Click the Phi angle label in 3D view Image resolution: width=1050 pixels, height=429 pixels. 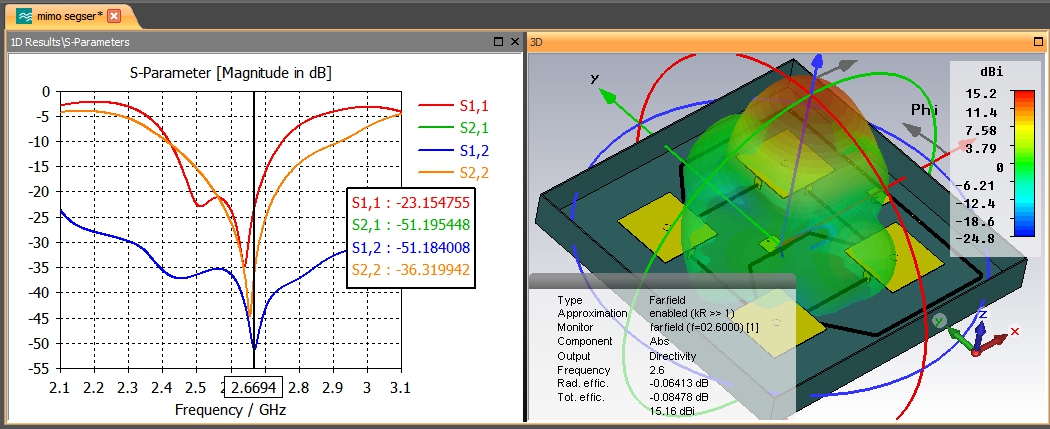[x=923, y=109]
